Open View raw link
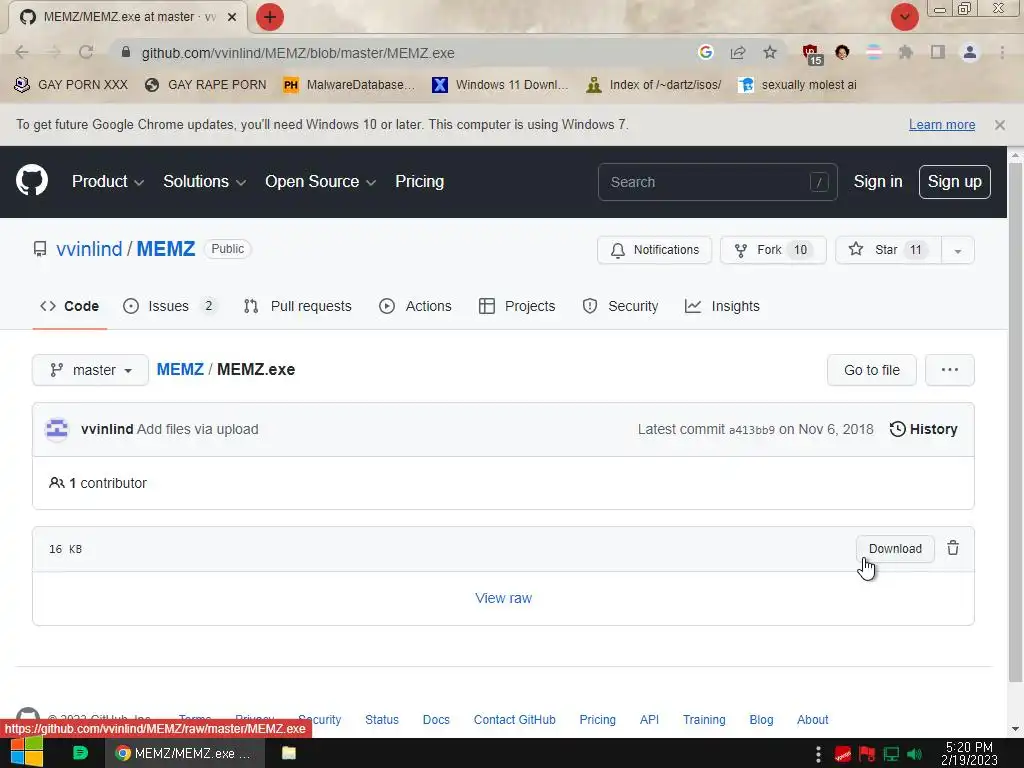The image size is (1024, 768). 504,598
